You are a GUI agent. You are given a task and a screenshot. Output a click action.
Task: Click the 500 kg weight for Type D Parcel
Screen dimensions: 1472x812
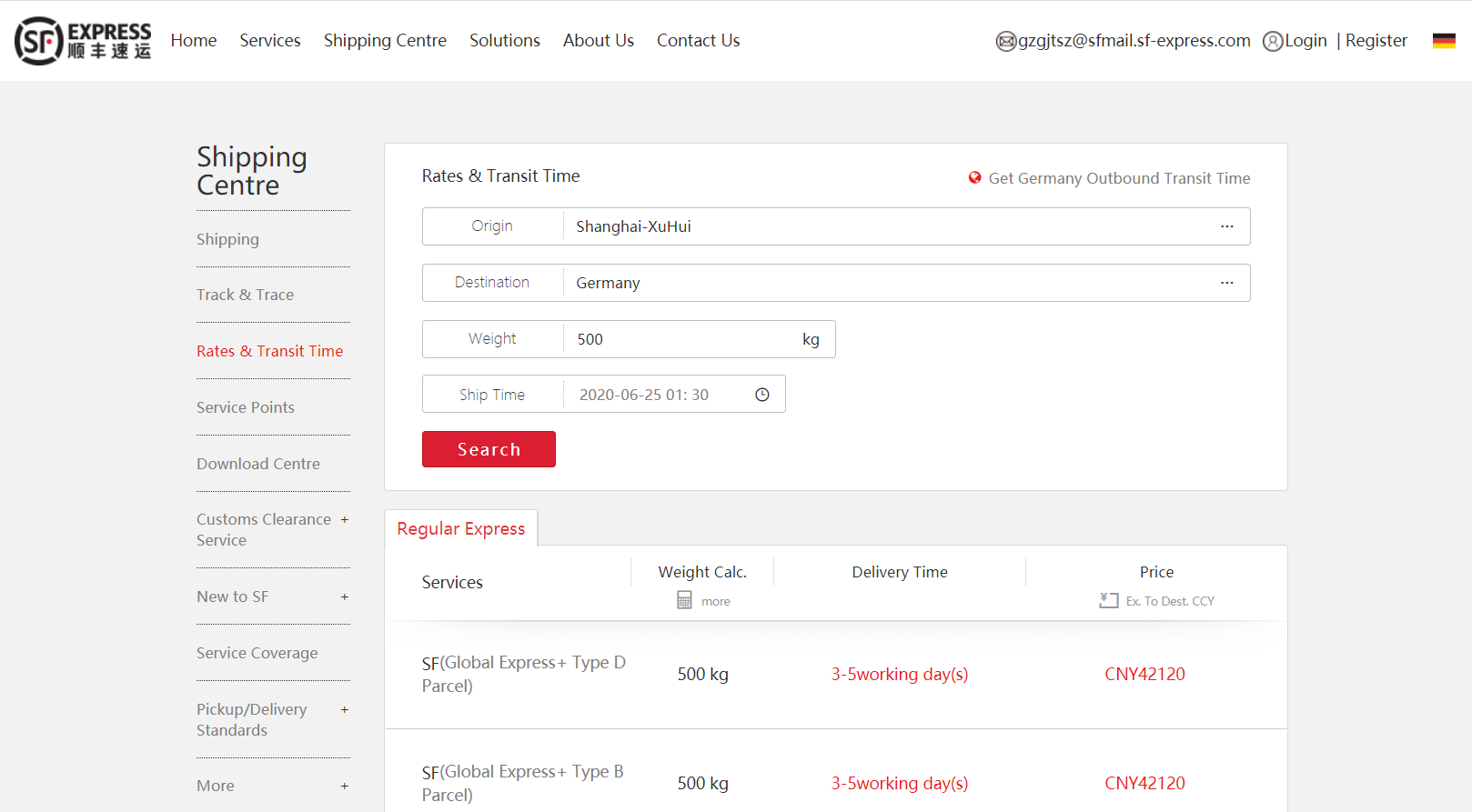703,674
